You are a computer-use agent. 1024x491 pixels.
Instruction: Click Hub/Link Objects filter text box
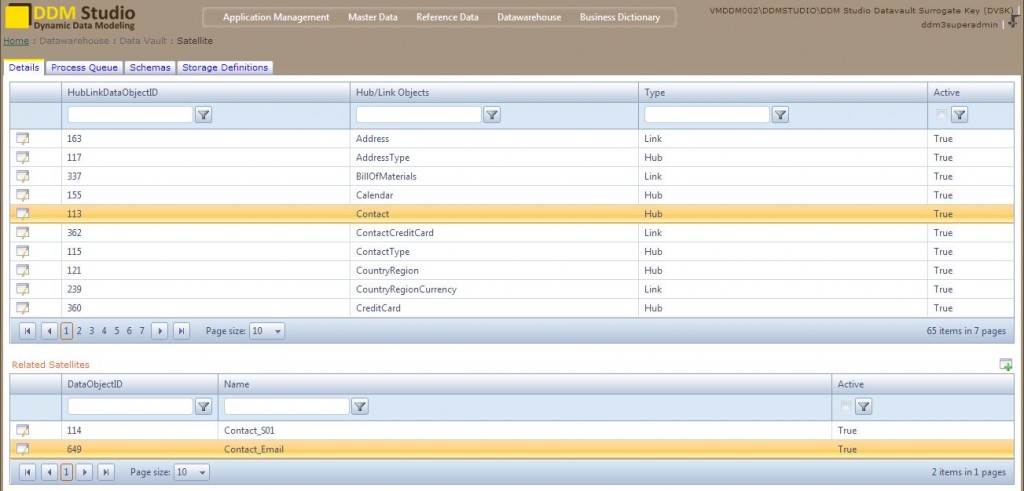click(x=419, y=115)
